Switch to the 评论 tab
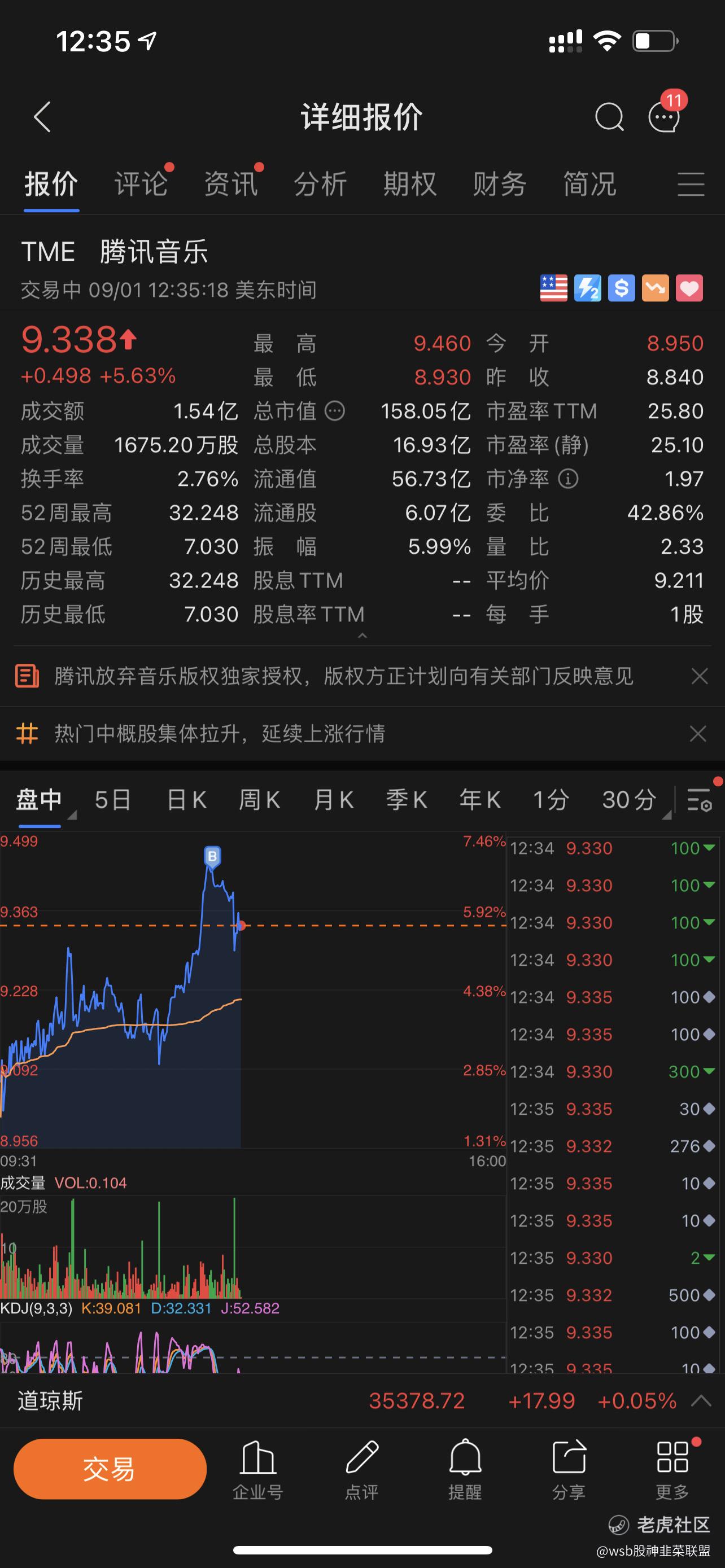The image size is (725, 1568). pos(141,184)
